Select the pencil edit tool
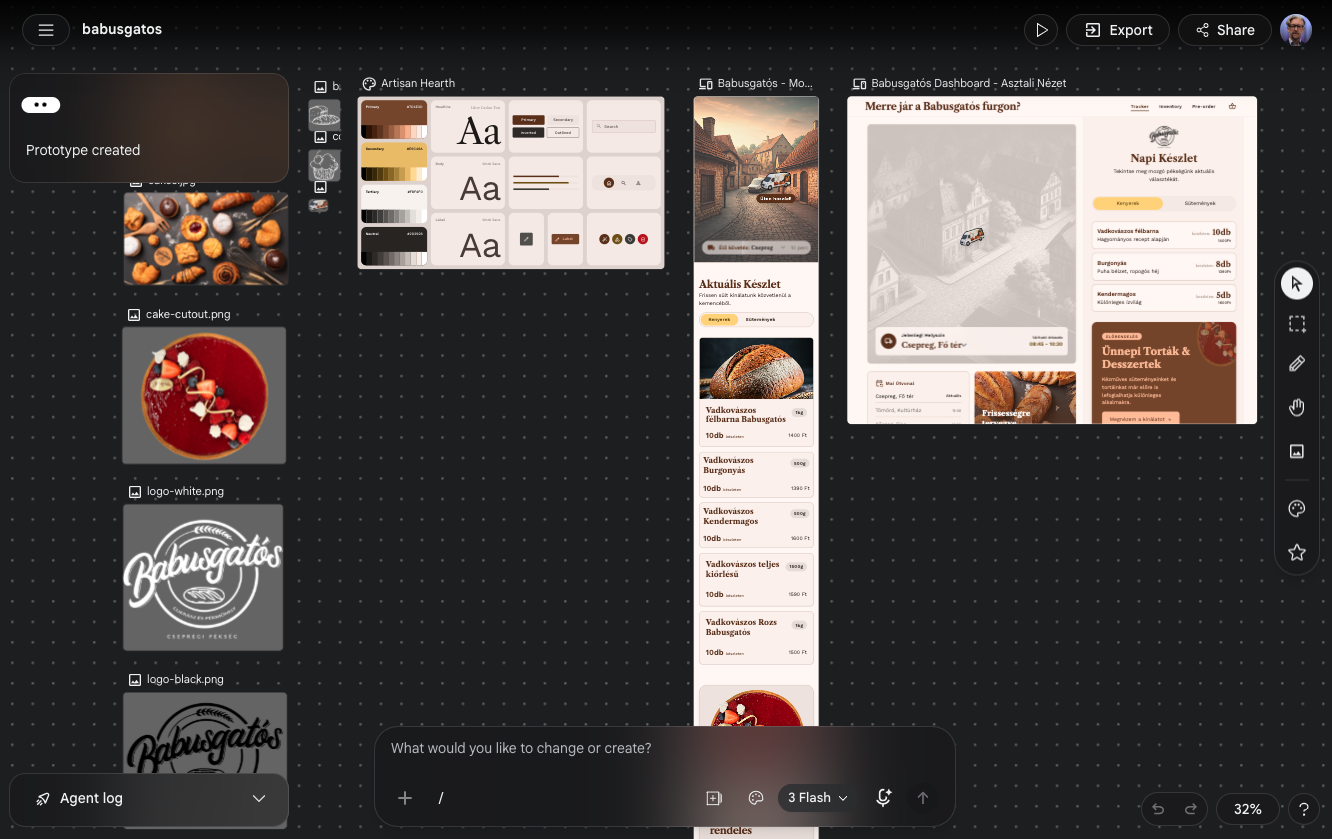Screen dimensions: 1332x839 point(1297,364)
